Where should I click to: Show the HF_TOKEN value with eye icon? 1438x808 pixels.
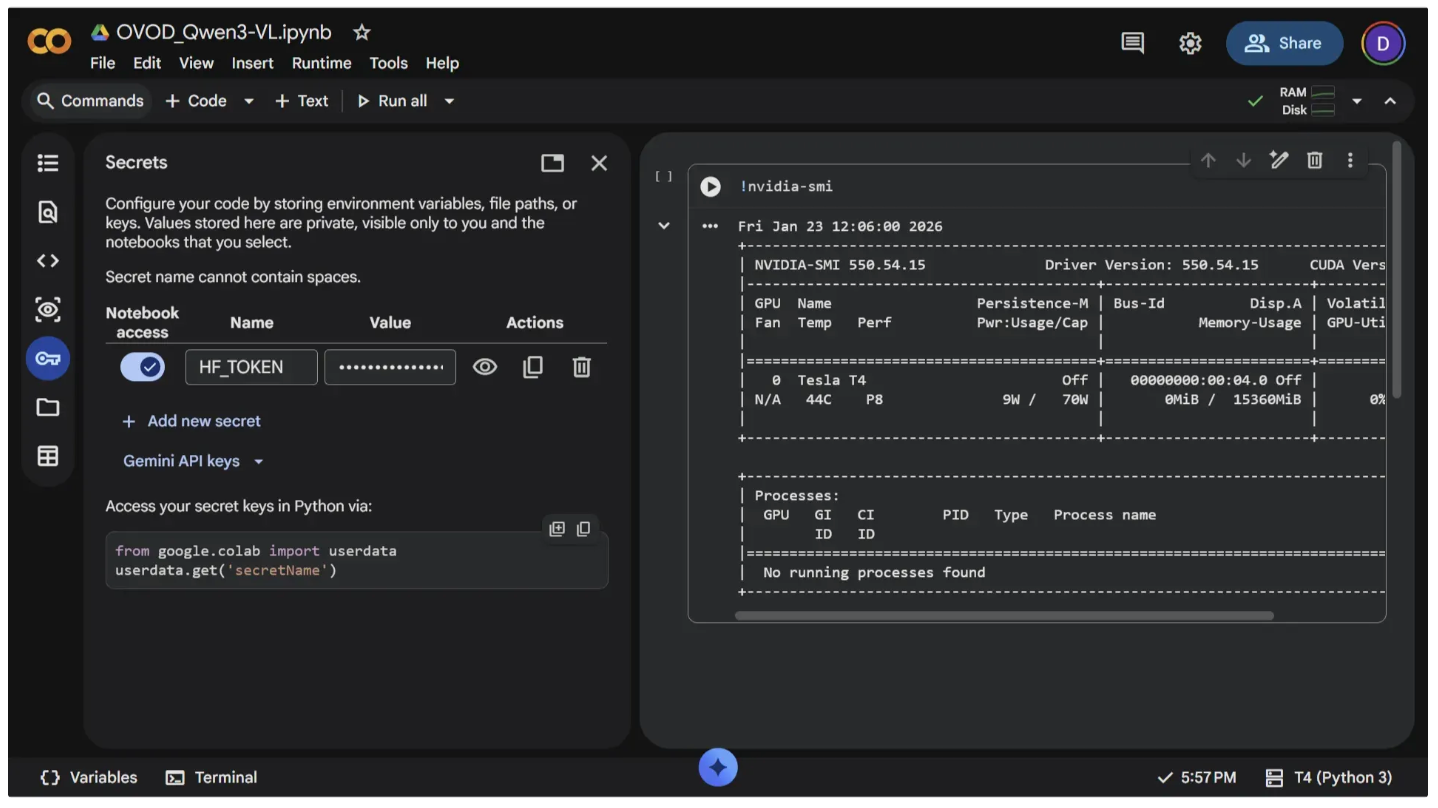[x=485, y=367]
